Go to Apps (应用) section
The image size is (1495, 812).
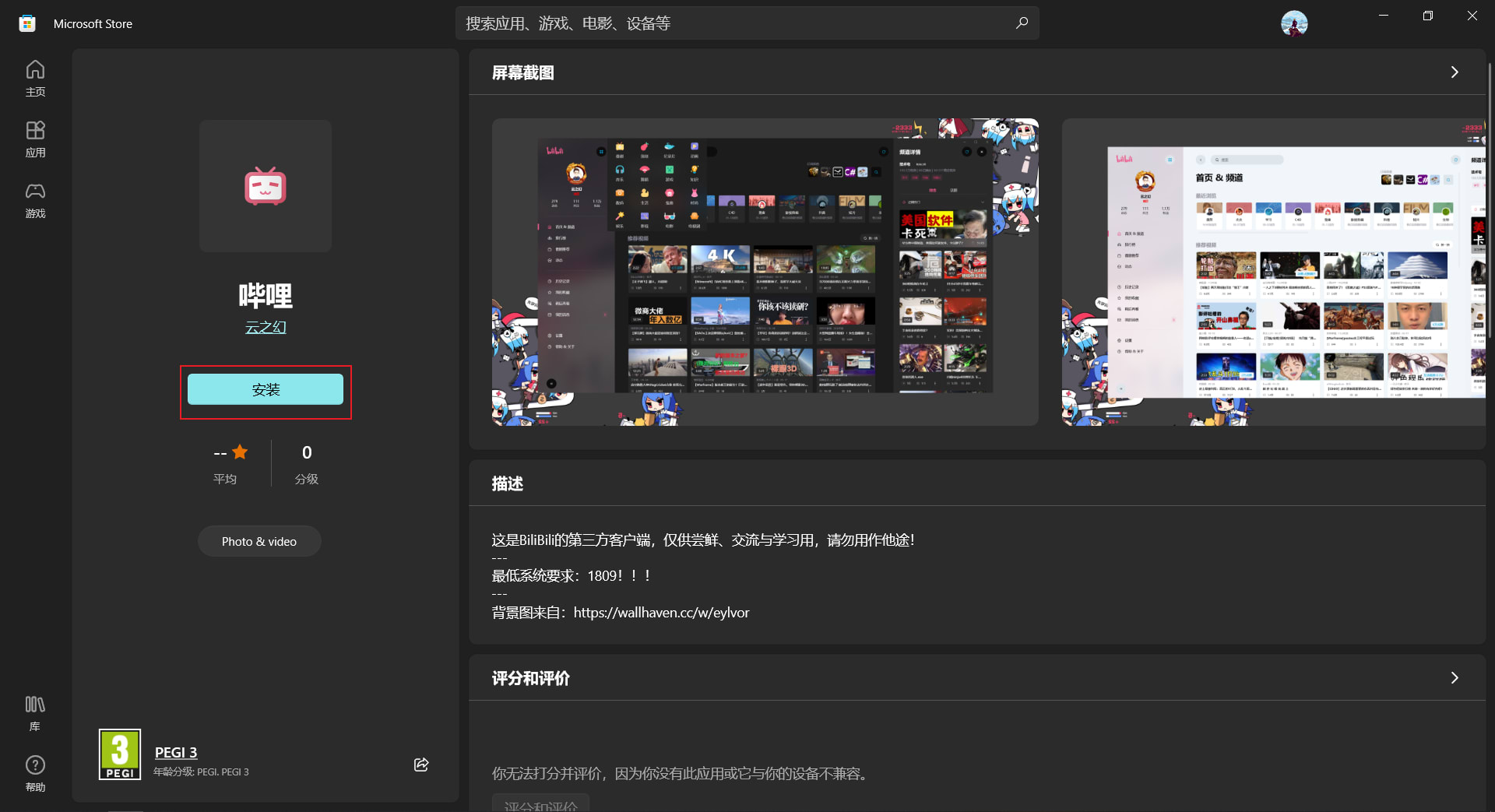point(35,139)
